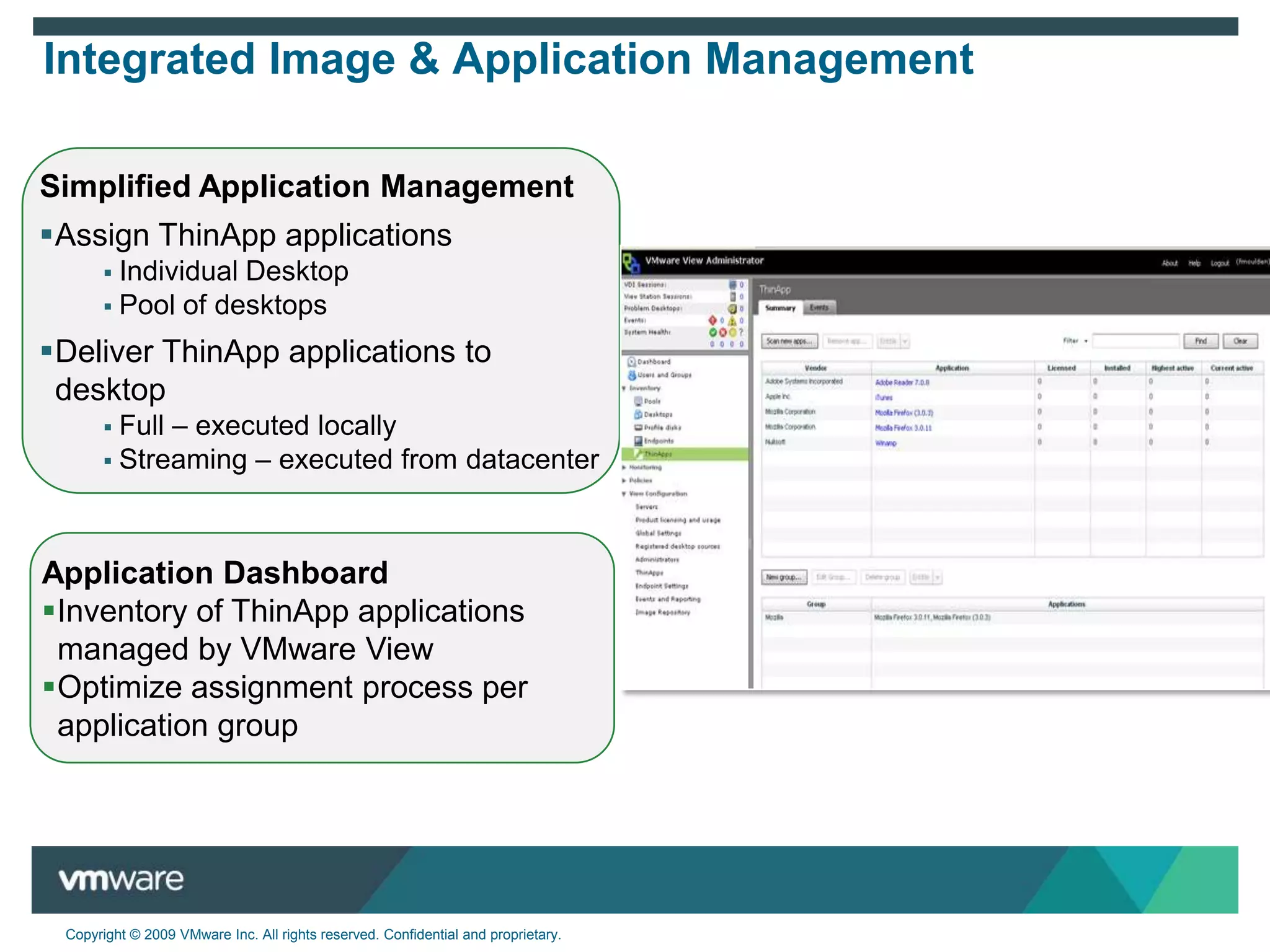
Task: Select Registered desktop sources item
Action: tap(677, 547)
